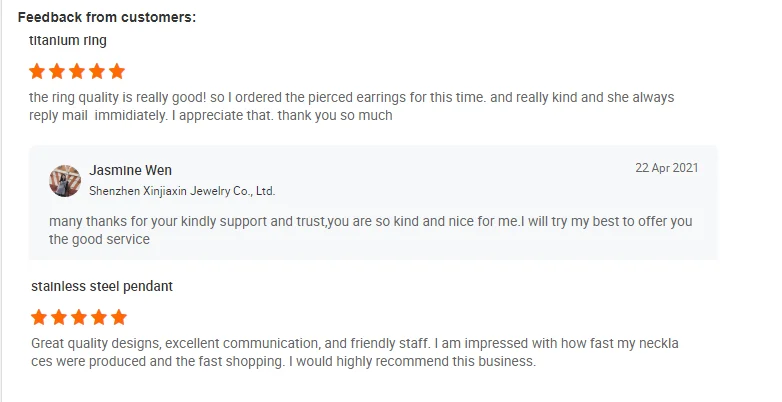Click fourth star of stainless steel pendant rating
This screenshot has width=782, height=402.
coord(99,318)
